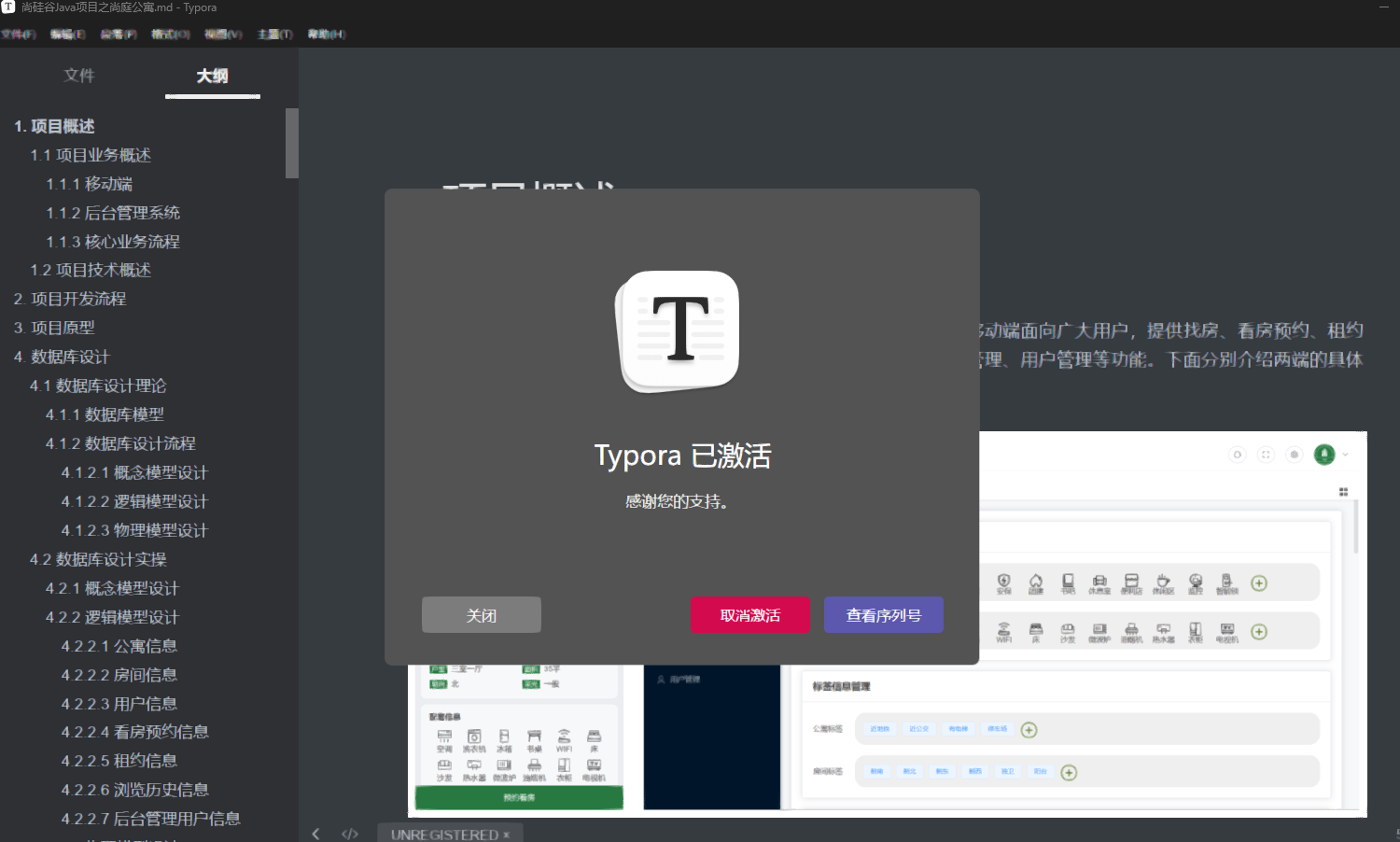Open the 帮助(H) menu

coord(327,35)
